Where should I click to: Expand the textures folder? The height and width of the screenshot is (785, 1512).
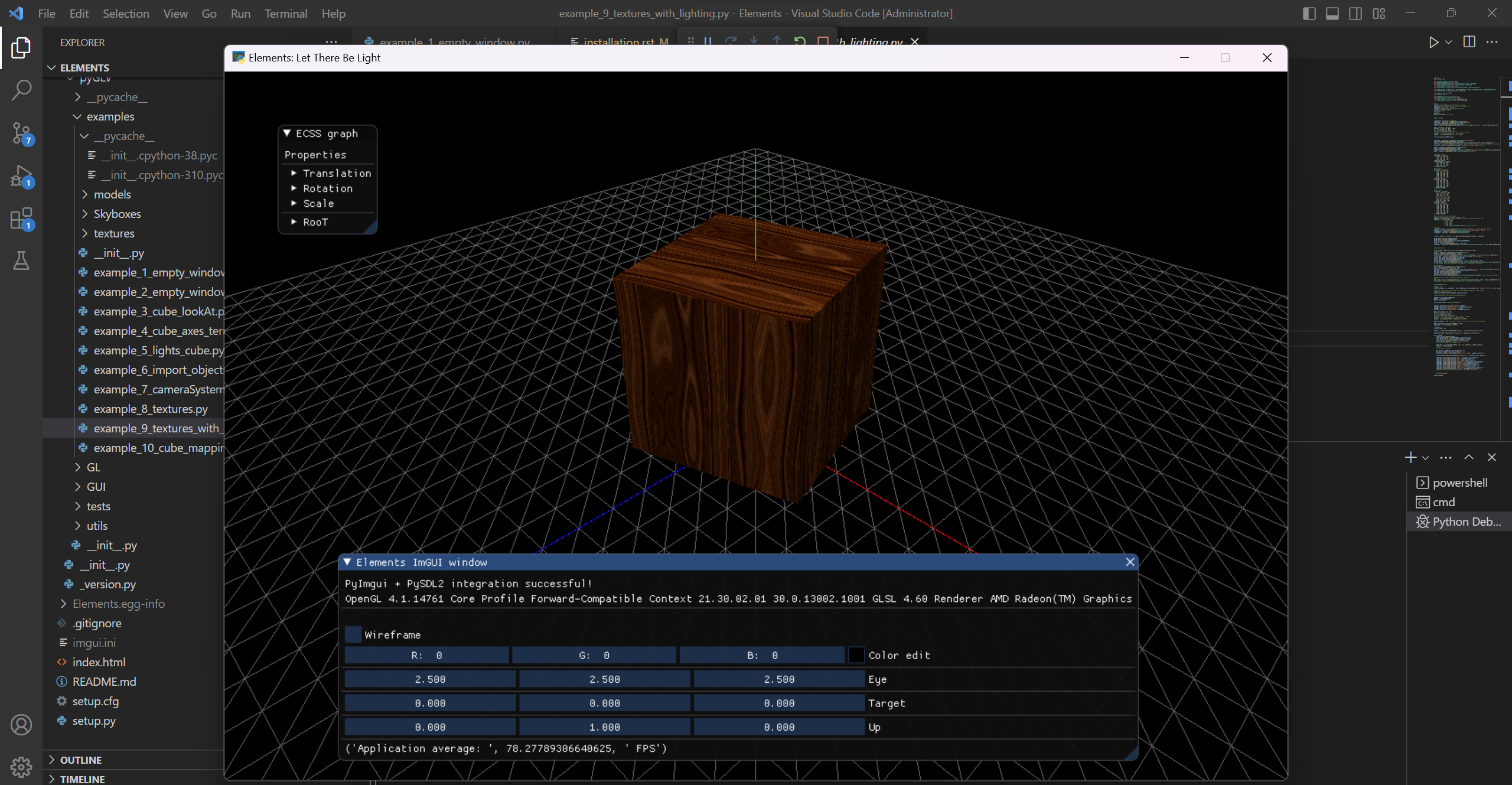click(114, 233)
